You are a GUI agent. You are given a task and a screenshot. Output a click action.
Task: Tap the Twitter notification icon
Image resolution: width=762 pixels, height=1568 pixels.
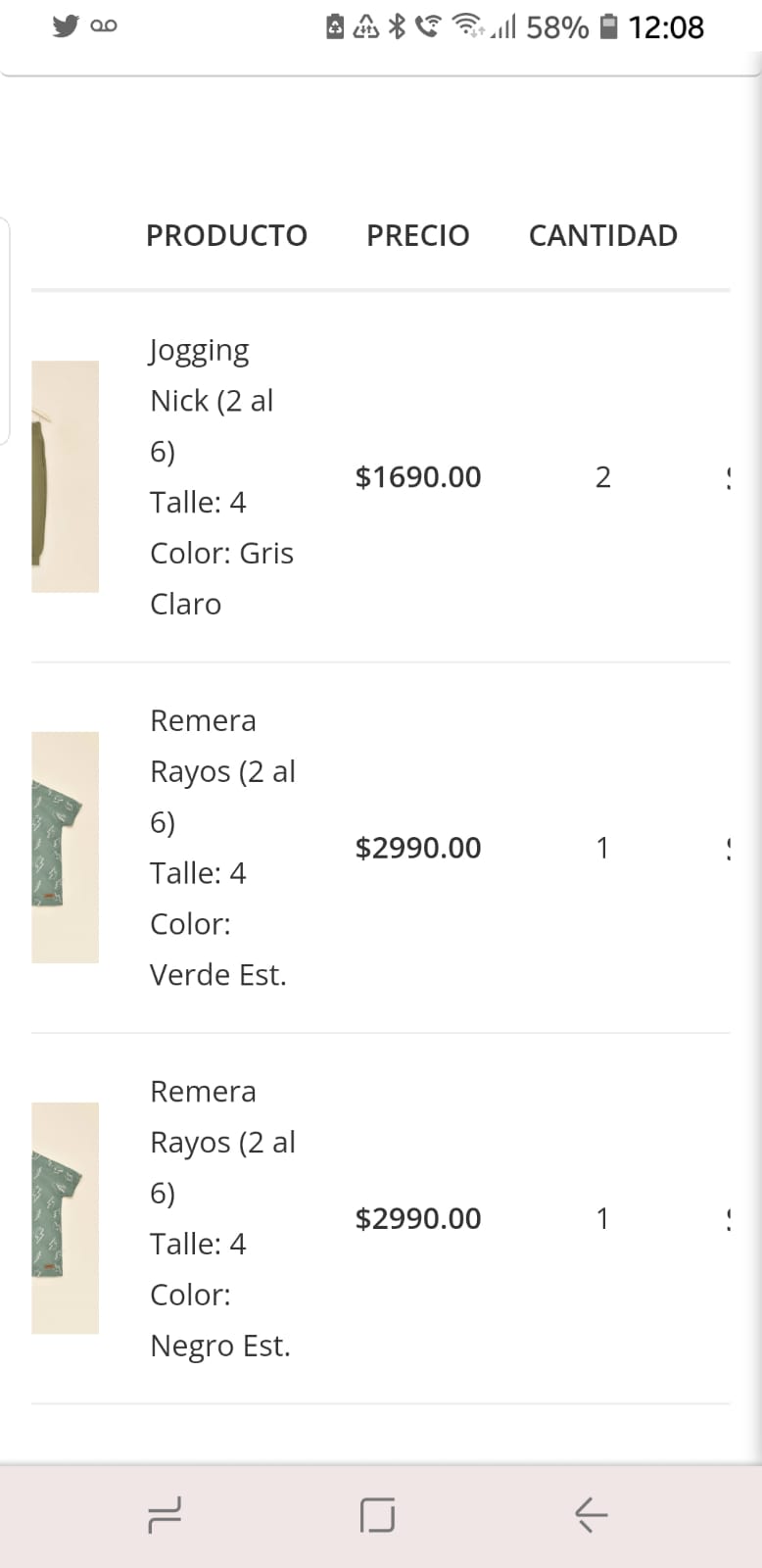pos(66,26)
